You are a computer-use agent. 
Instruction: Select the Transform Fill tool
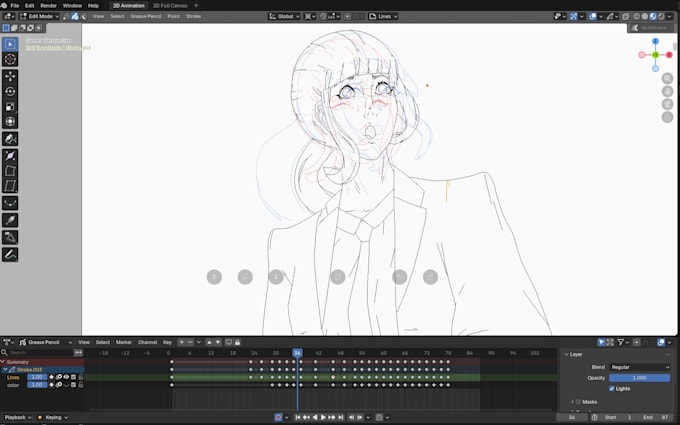coord(10,203)
